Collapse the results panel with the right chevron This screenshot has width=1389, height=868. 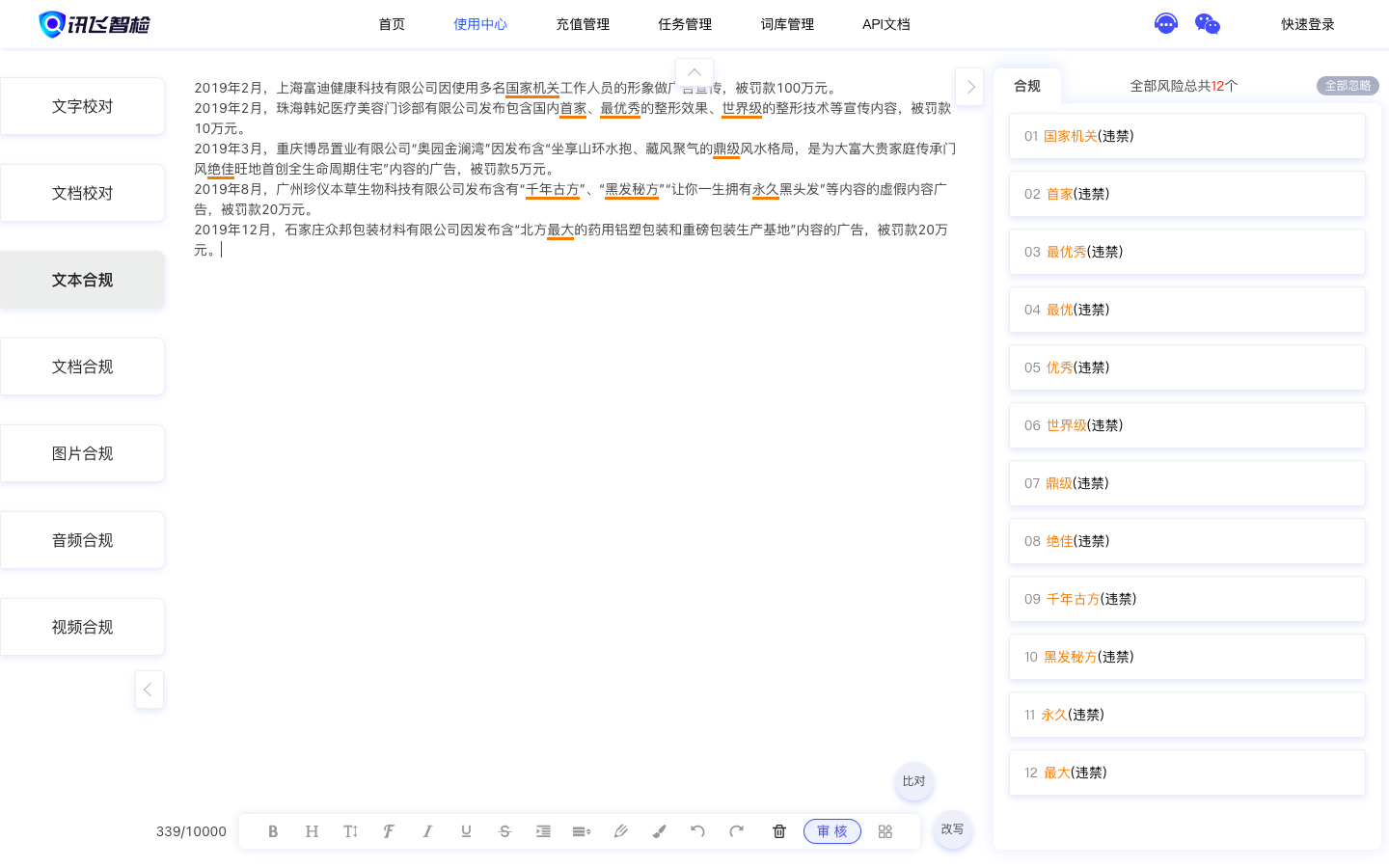[x=969, y=87]
